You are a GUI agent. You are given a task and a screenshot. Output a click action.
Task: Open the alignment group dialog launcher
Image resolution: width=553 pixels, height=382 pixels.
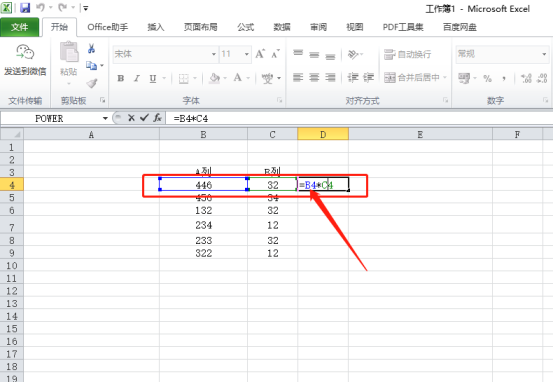(x=445, y=101)
